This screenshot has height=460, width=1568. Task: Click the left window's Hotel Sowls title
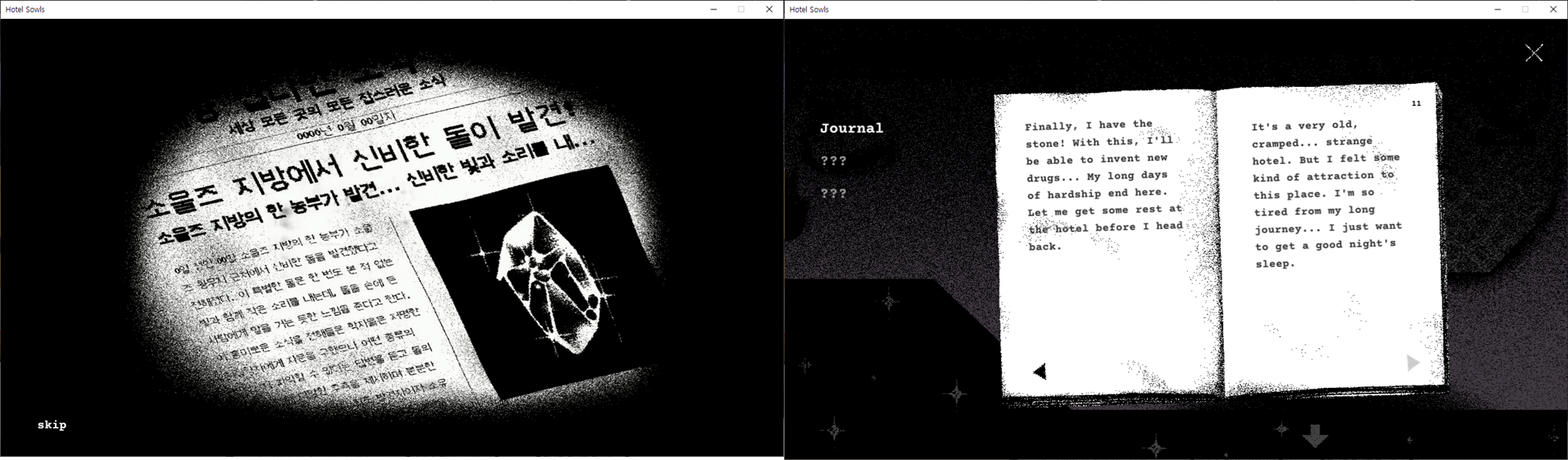[x=25, y=9]
